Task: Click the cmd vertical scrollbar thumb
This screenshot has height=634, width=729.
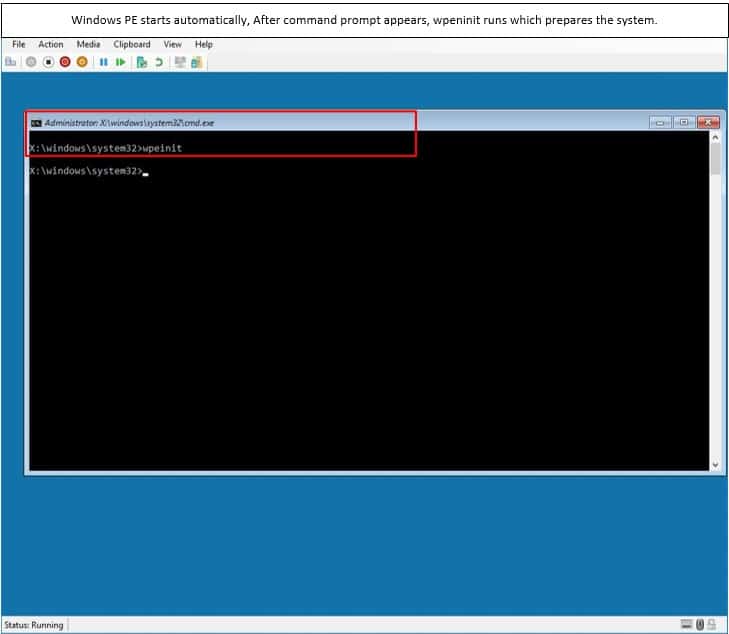Action: [716, 159]
